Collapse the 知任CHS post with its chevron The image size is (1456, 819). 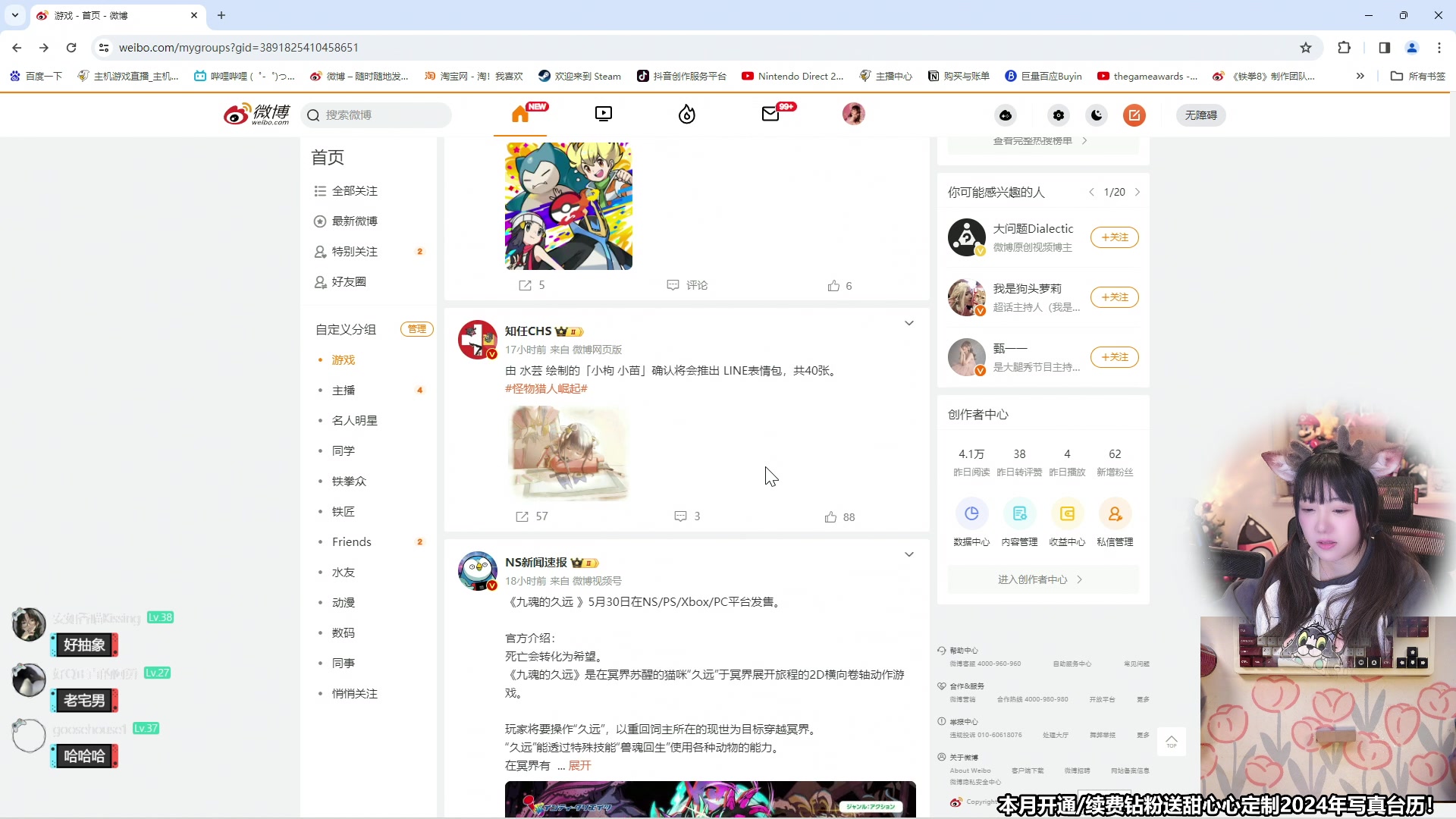[x=909, y=322]
